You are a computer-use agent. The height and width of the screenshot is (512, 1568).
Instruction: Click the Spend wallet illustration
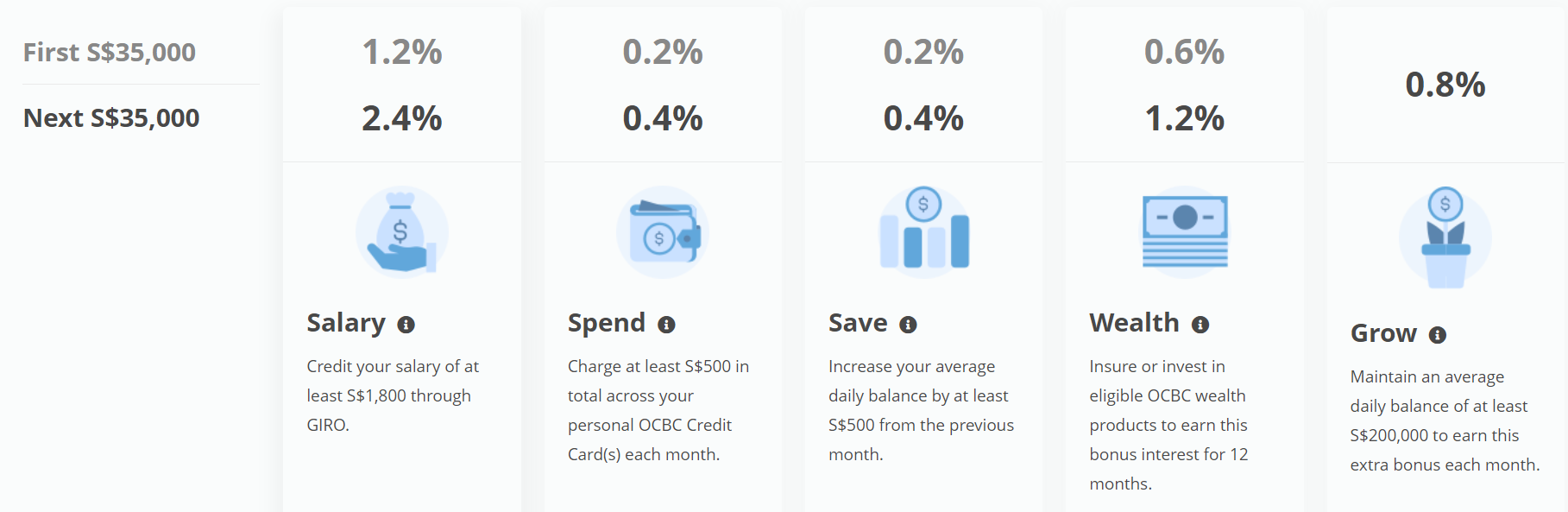click(663, 233)
